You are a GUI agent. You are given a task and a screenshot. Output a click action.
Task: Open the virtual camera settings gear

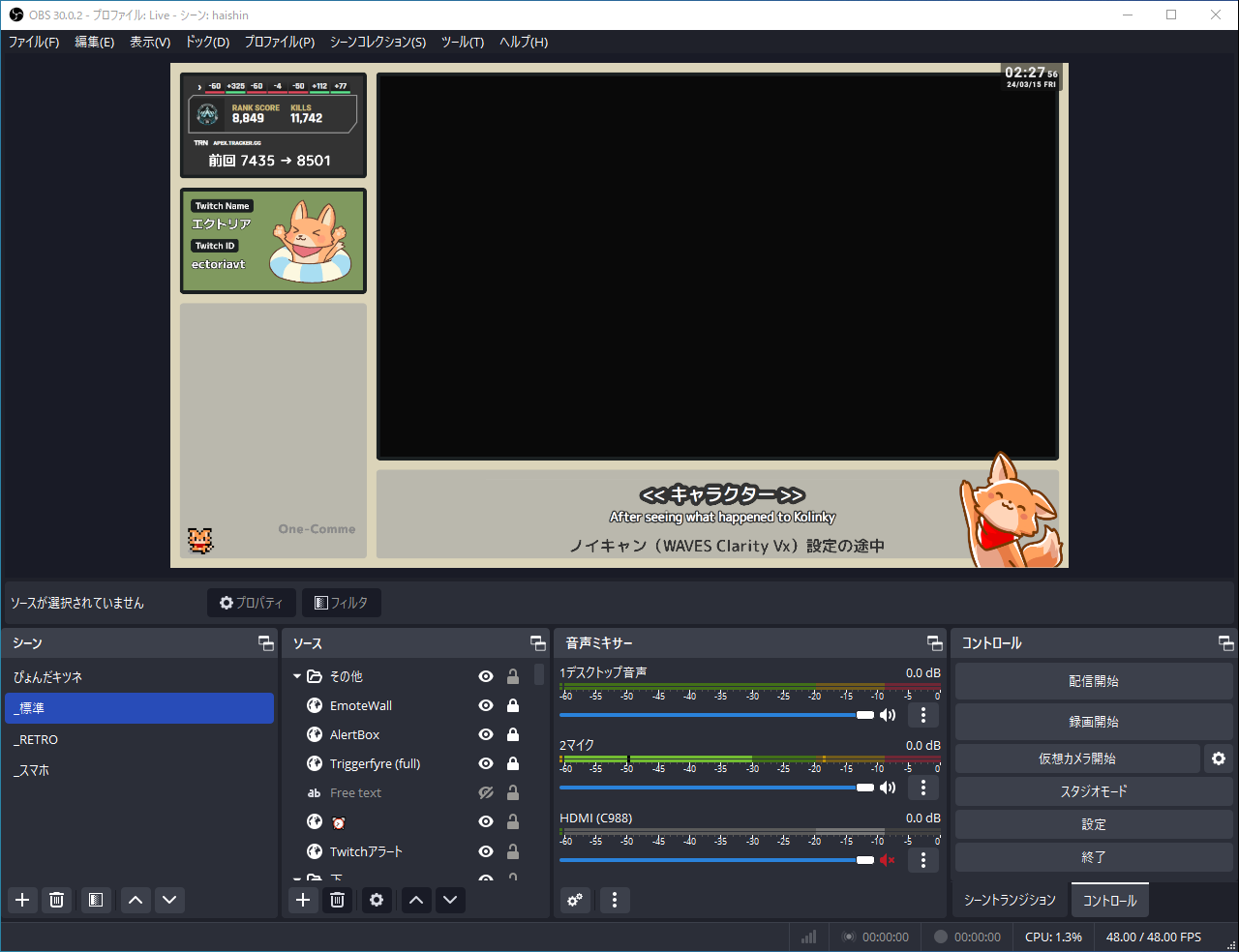1219,759
